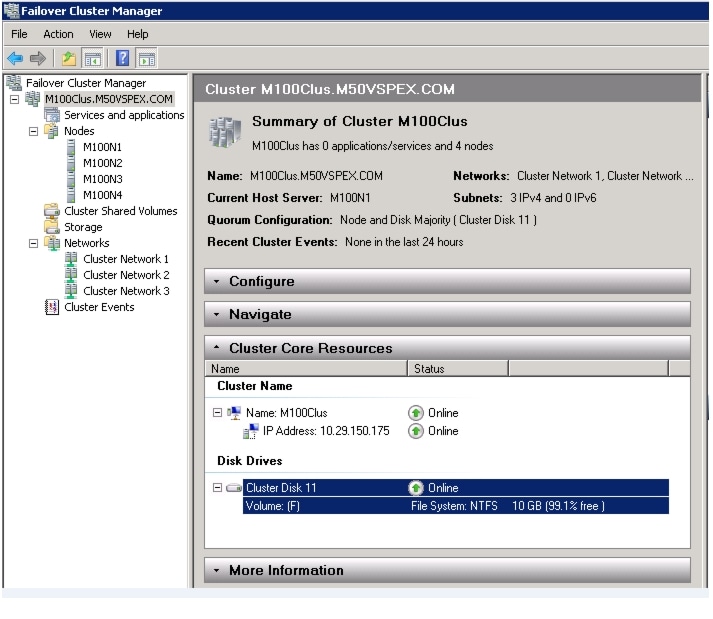Click the Cluster Events icon
The image size is (713, 619).
point(52,307)
